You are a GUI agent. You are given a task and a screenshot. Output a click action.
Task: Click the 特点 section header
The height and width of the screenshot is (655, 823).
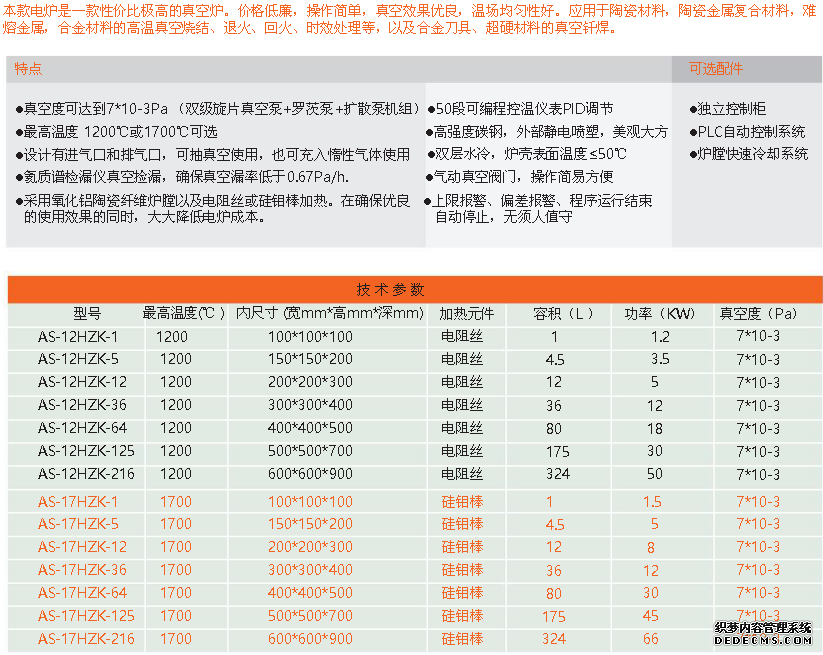tap(28, 69)
